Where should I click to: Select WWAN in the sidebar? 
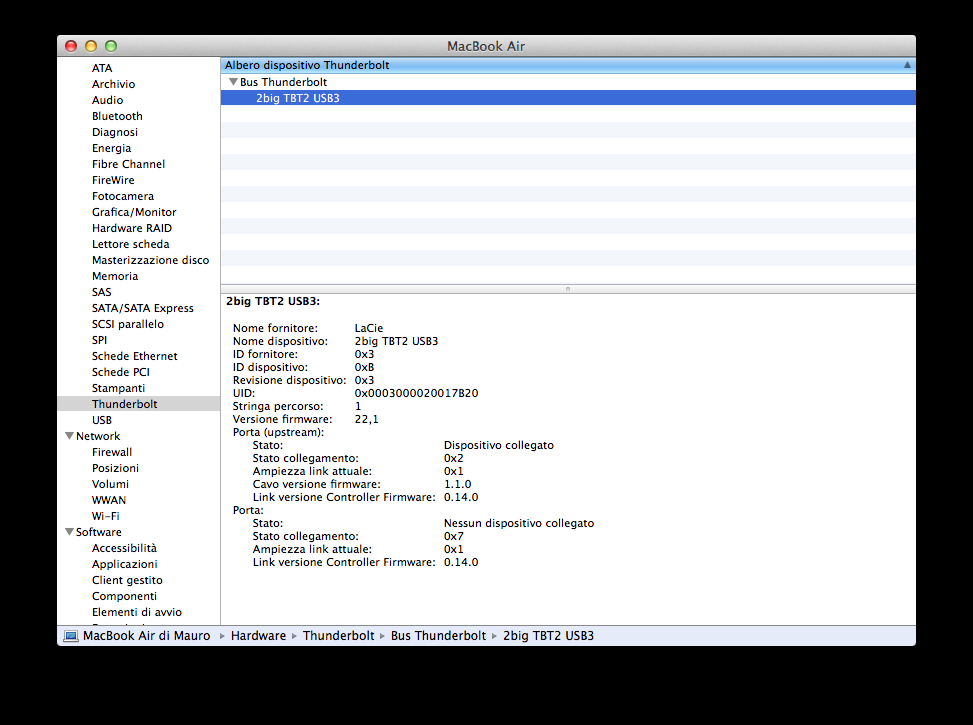[x=109, y=500]
